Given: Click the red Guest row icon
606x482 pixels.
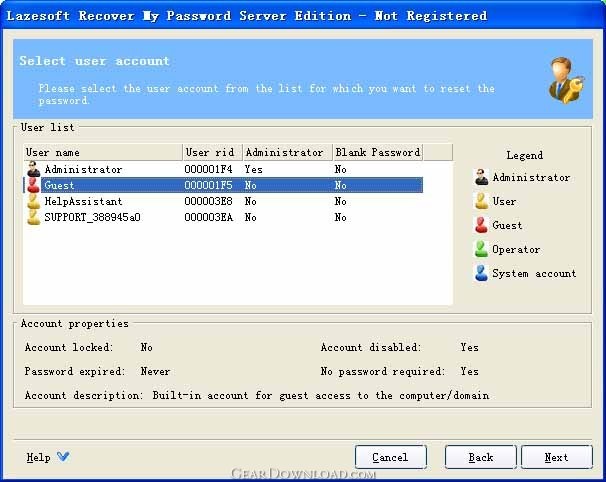Looking at the screenshot, I should click(34, 185).
